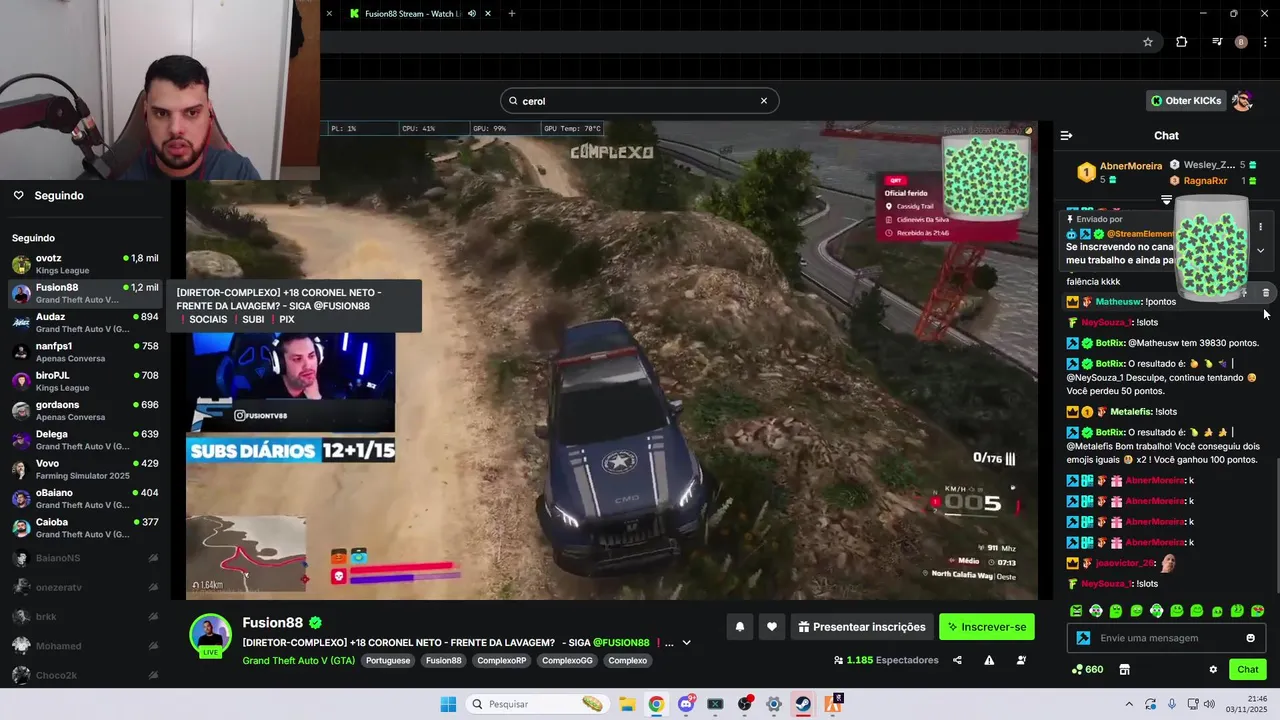Click the ComplexoGG tag
This screenshot has width=1280, height=720.
click(x=567, y=661)
